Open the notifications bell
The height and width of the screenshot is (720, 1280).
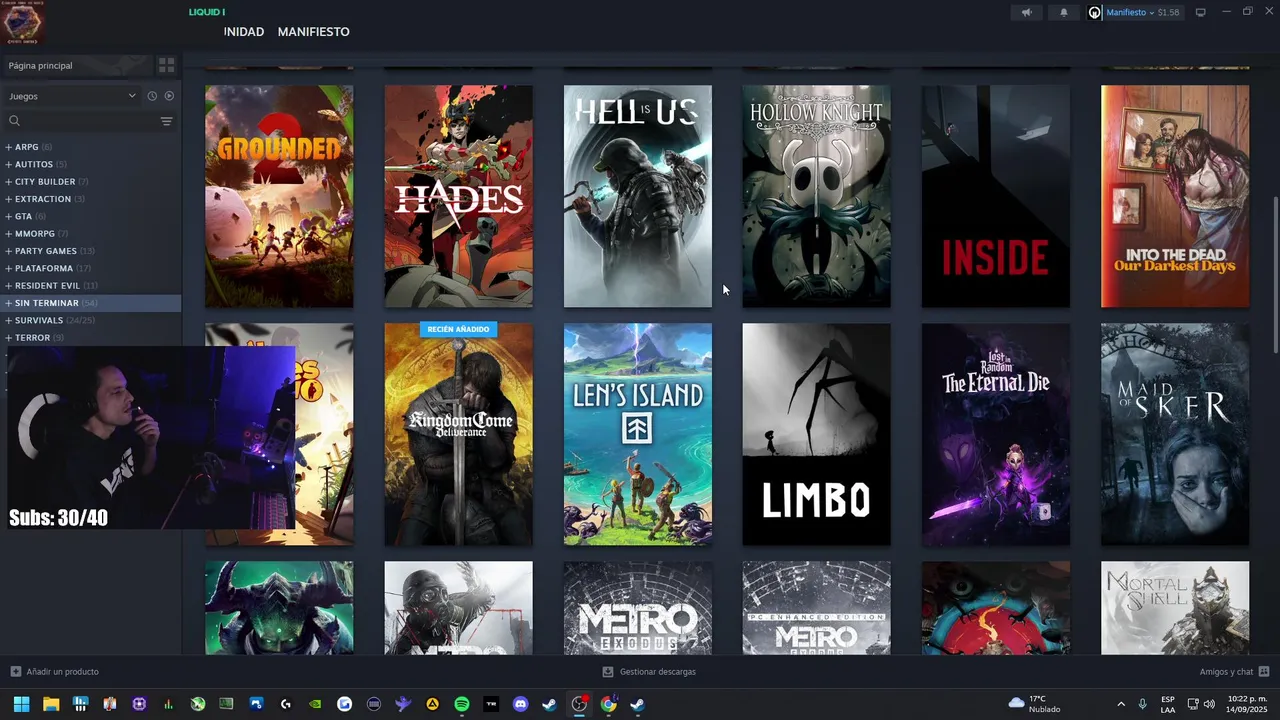point(1064,12)
